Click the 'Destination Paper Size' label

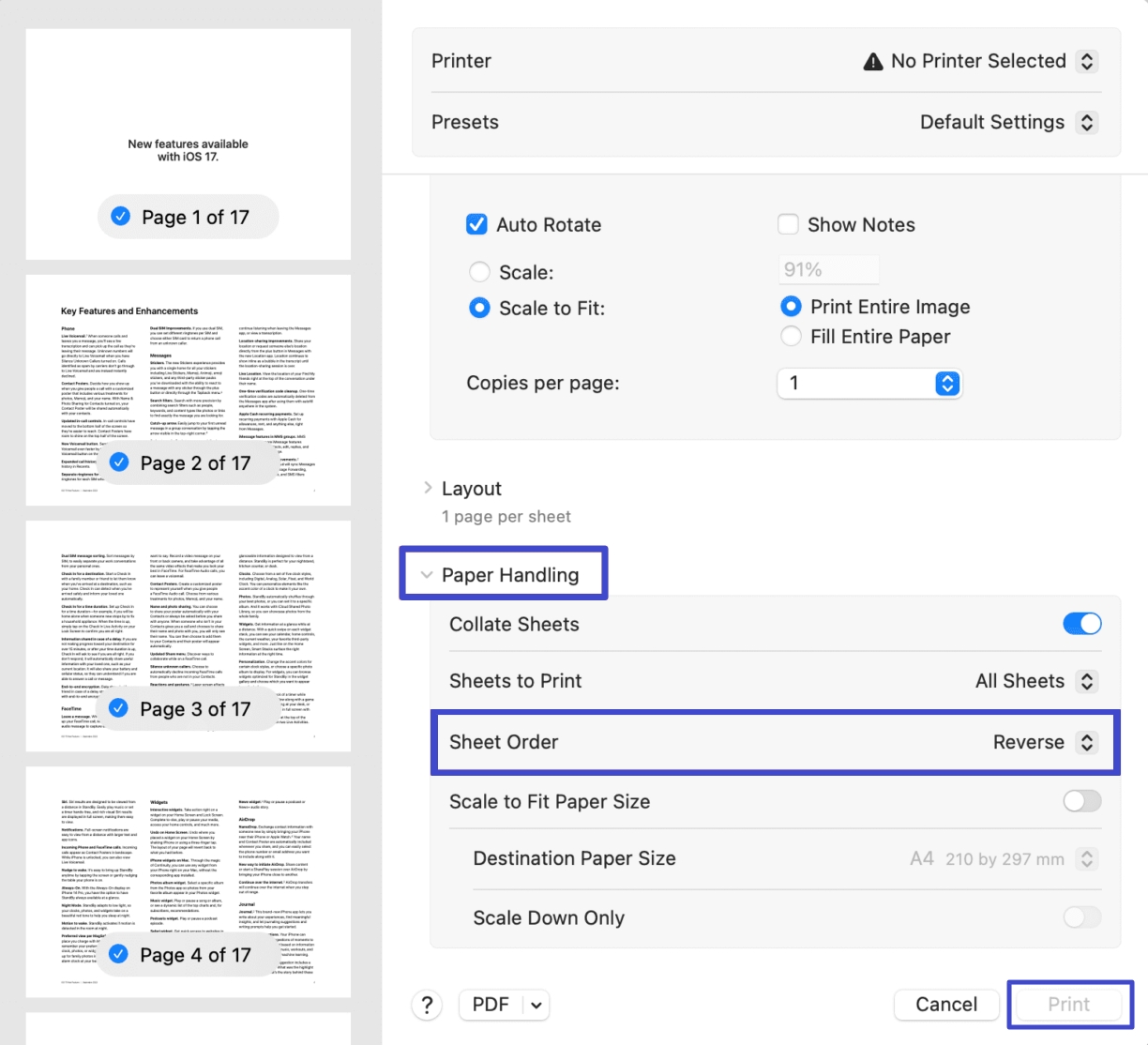point(574,858)
